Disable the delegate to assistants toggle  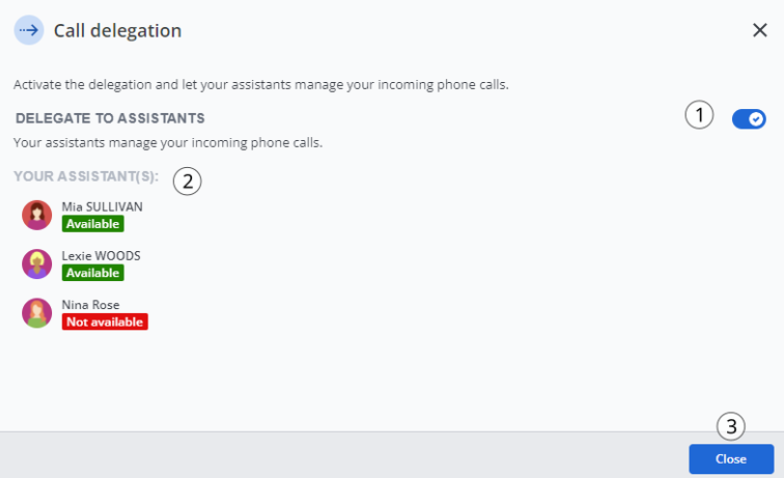coord(748,119)
